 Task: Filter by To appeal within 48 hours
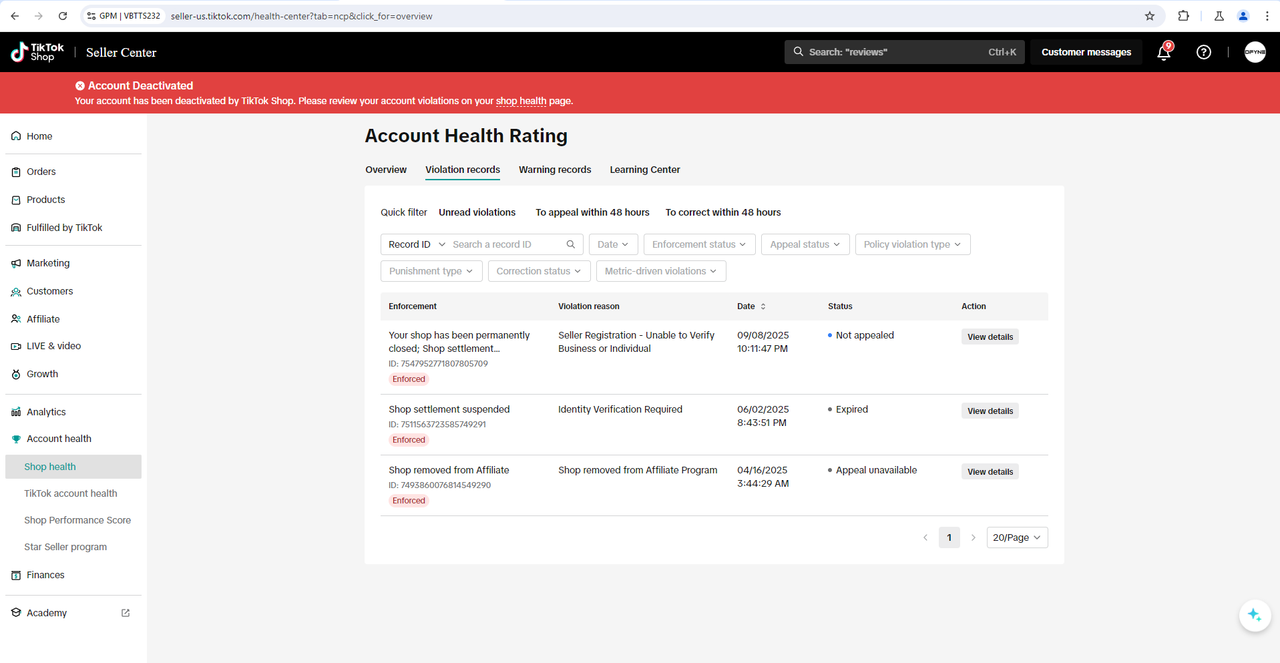click(x=592, y=212)
